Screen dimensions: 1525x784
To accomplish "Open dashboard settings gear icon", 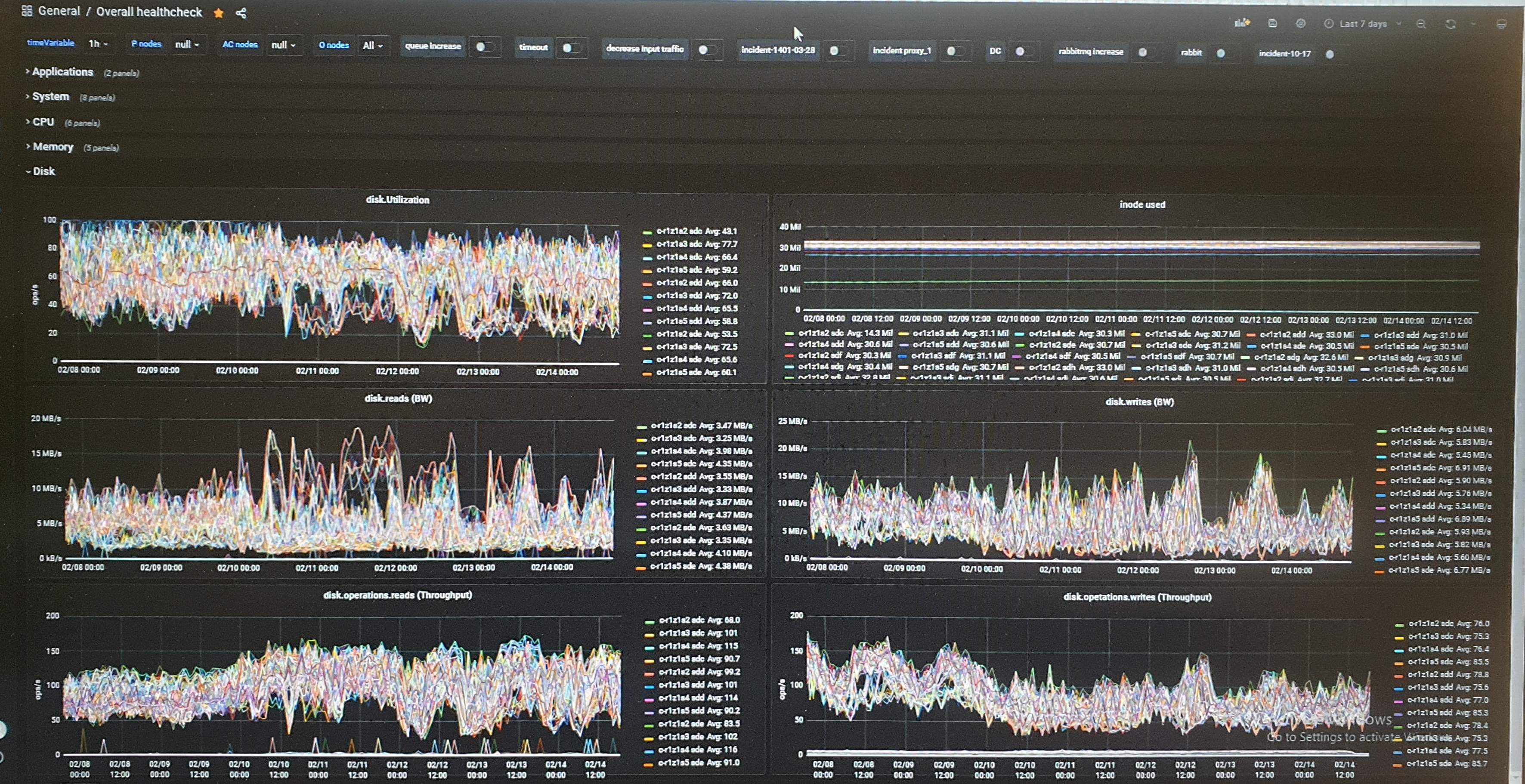I will (1301, 24).
